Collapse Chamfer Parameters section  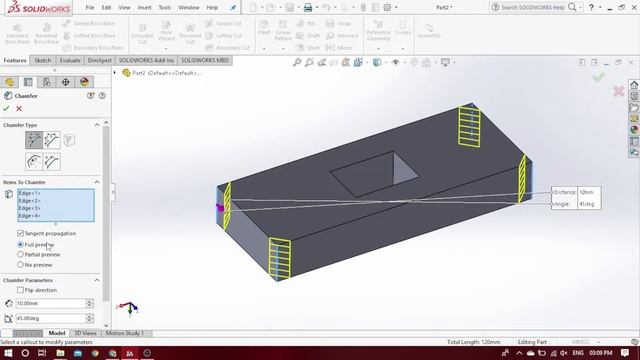point(97,280)
